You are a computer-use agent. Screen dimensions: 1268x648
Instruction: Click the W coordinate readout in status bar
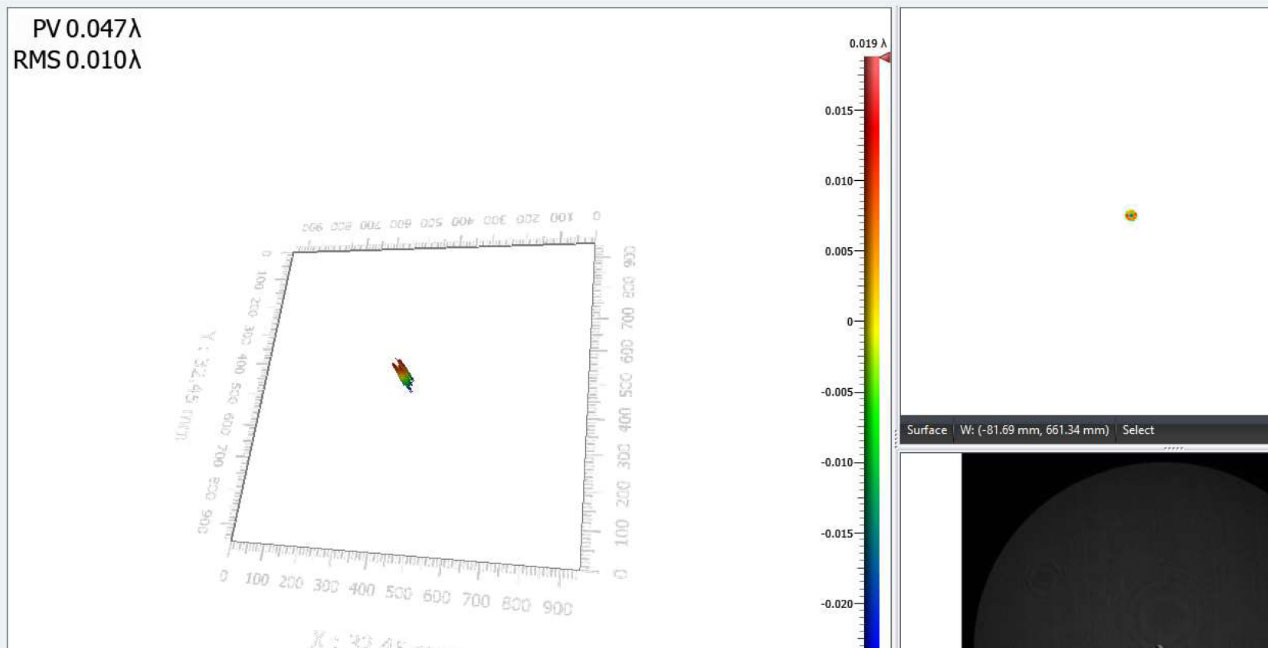[1034, 430]
